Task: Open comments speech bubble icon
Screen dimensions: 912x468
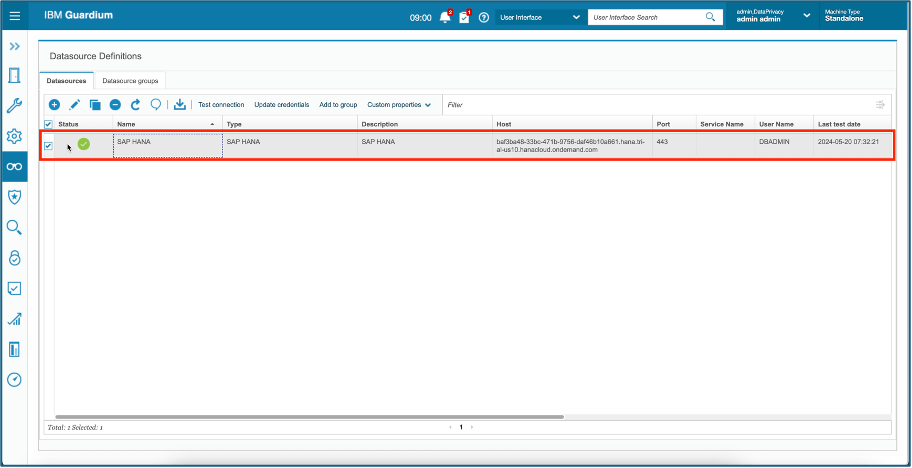Action: point(155,105)
